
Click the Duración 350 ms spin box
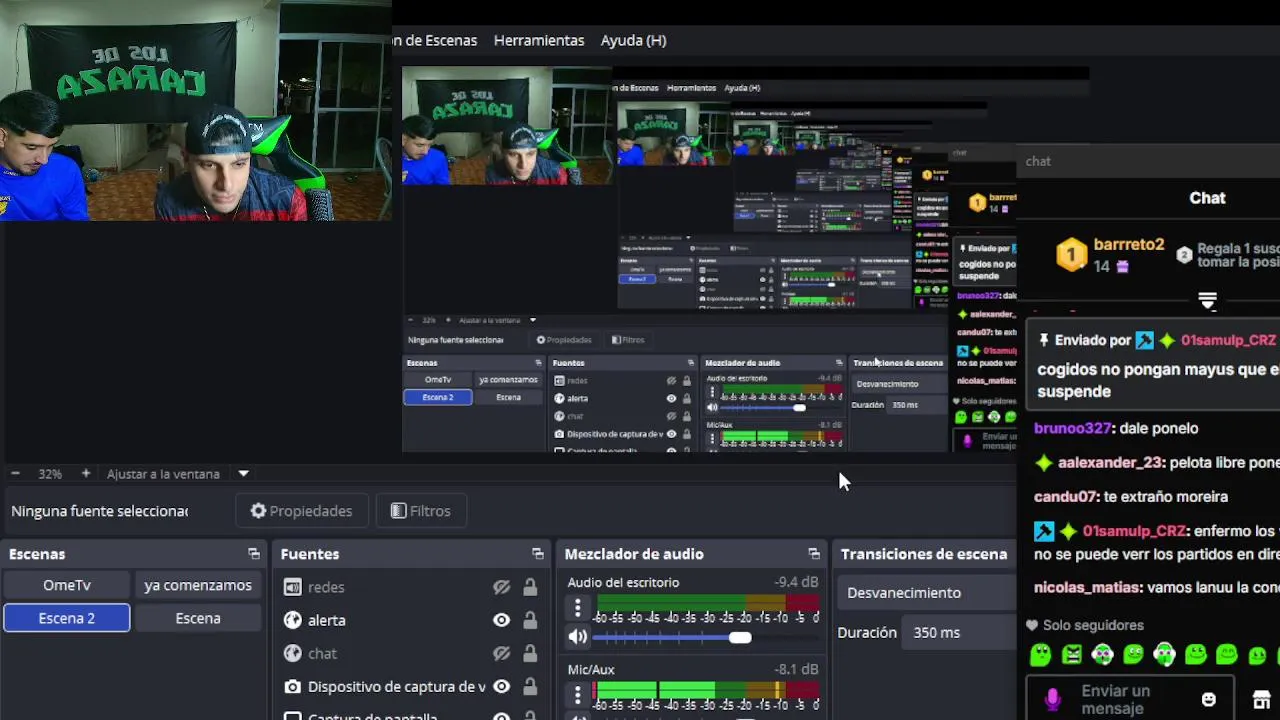coord(960,632)
